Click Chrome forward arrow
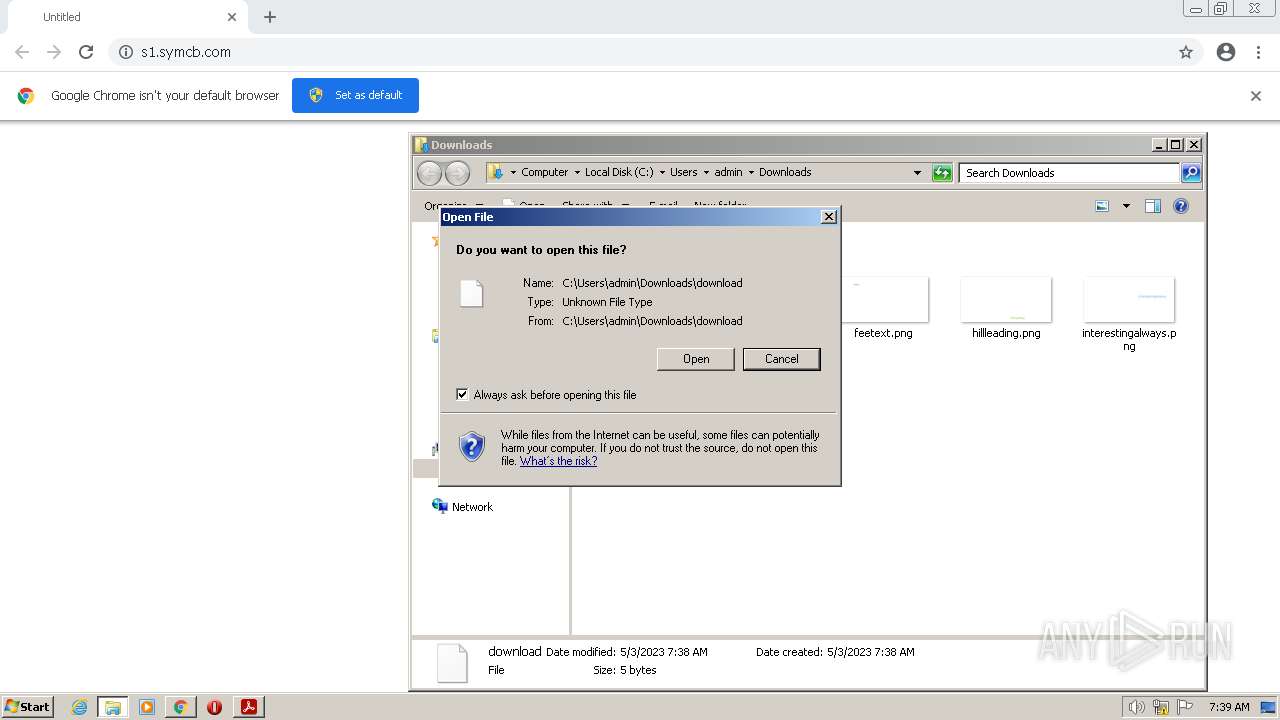The width and height of the screenshot is (1280, 720). 54,52
